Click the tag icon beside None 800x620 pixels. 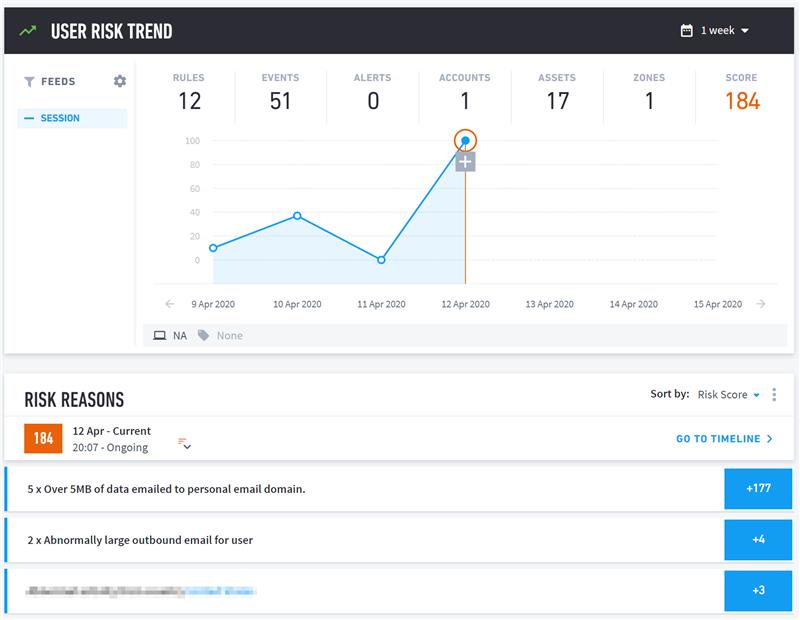(204, 336)
